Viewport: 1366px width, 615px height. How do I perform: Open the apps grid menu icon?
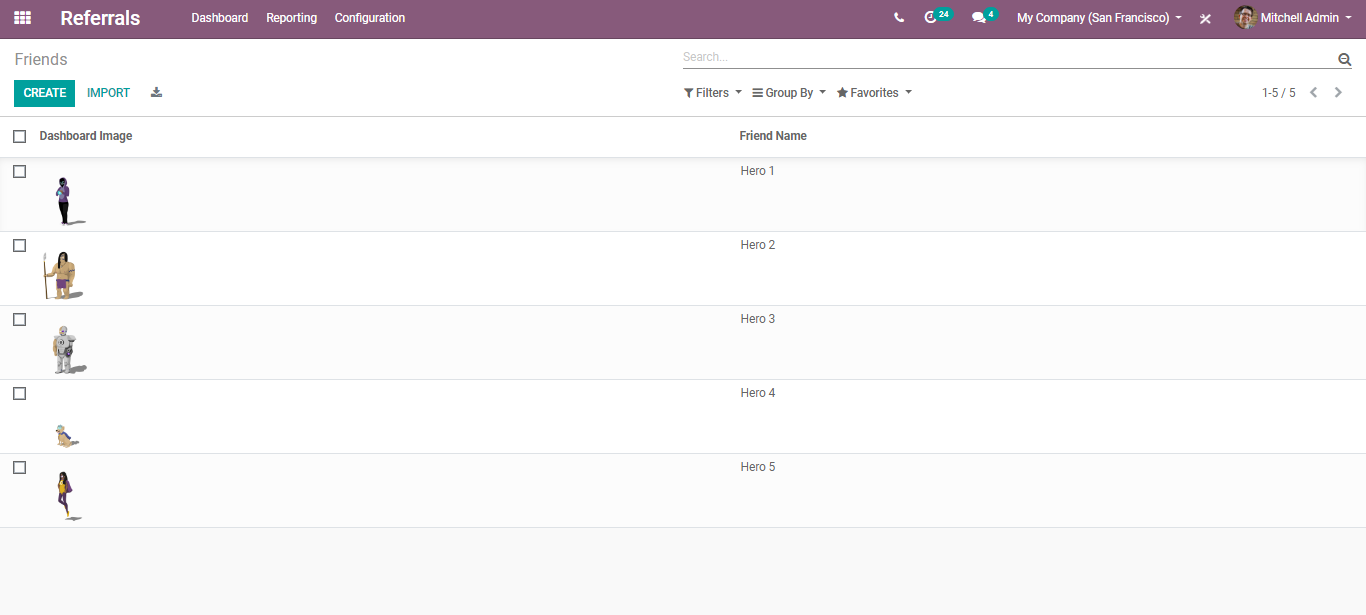pyautogui.click(x=22, y=18)
